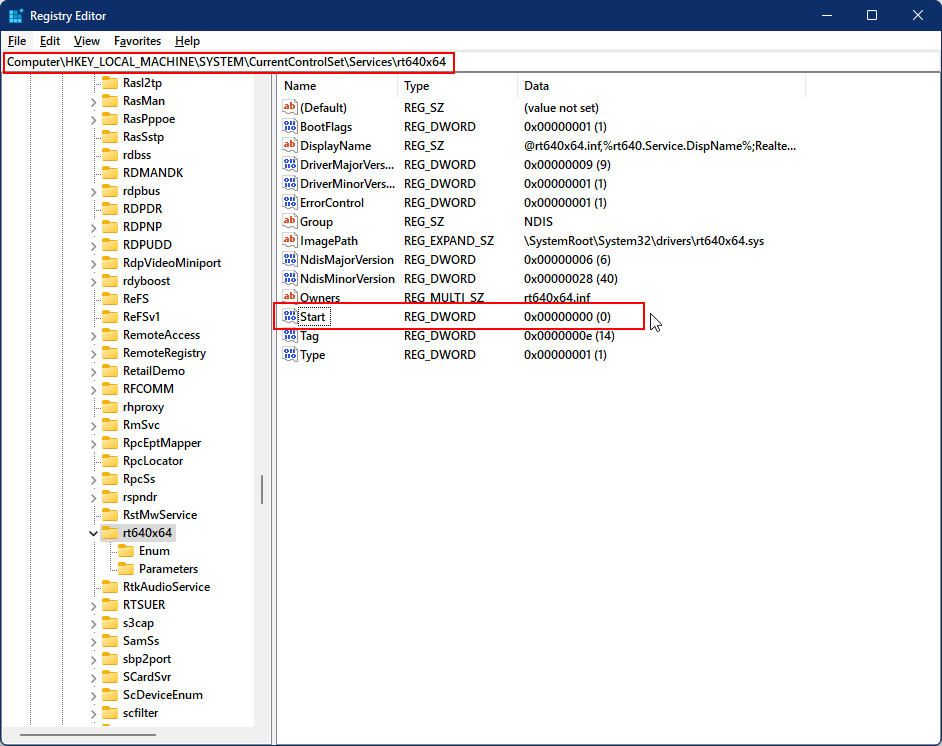This screenshot has height=746, width=942.
Task: Click the horizontal scrollbar below the tree pane
Action: click(130, 733)
